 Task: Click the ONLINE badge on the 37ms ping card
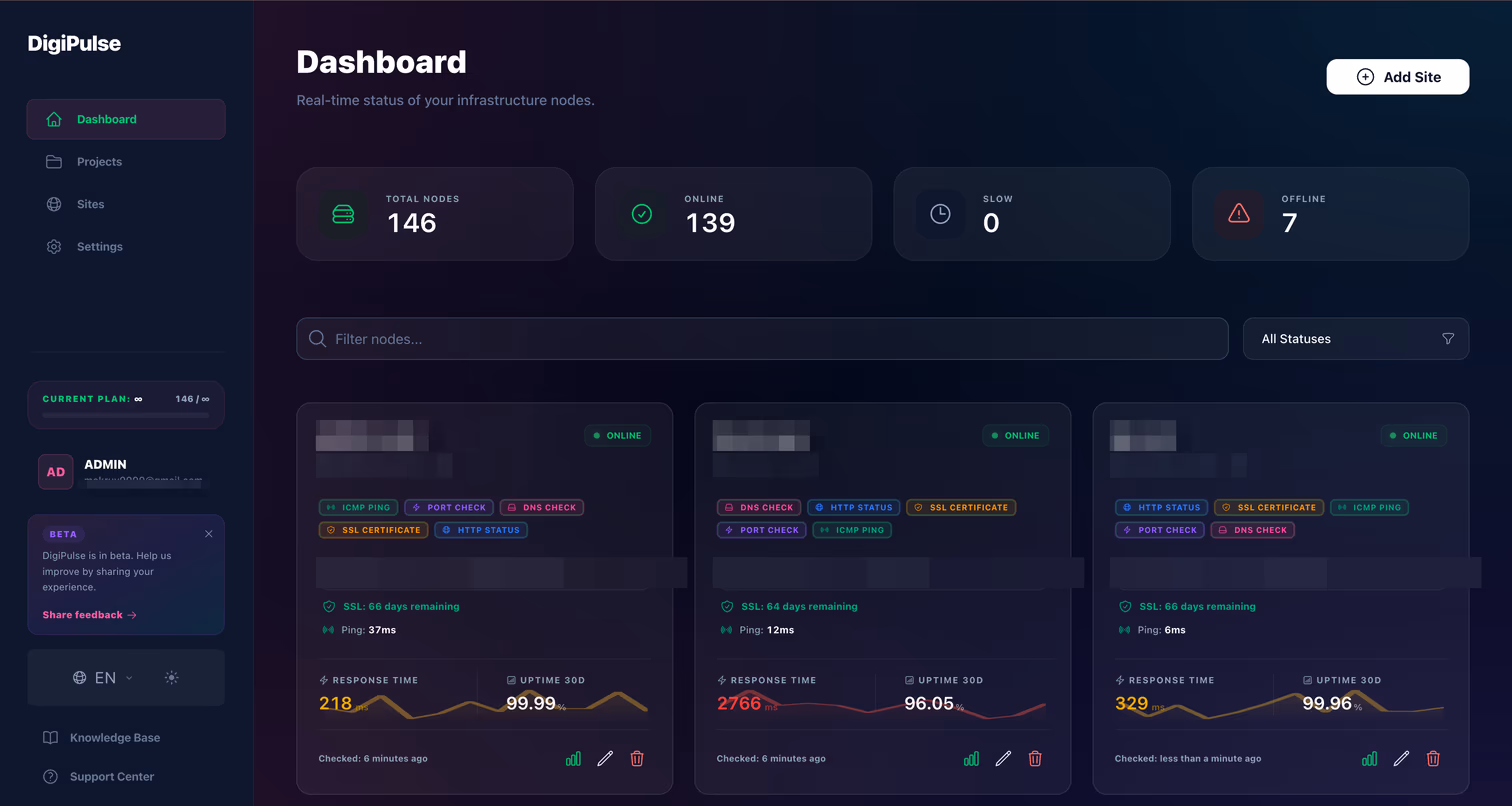click(x=618, y=436)
